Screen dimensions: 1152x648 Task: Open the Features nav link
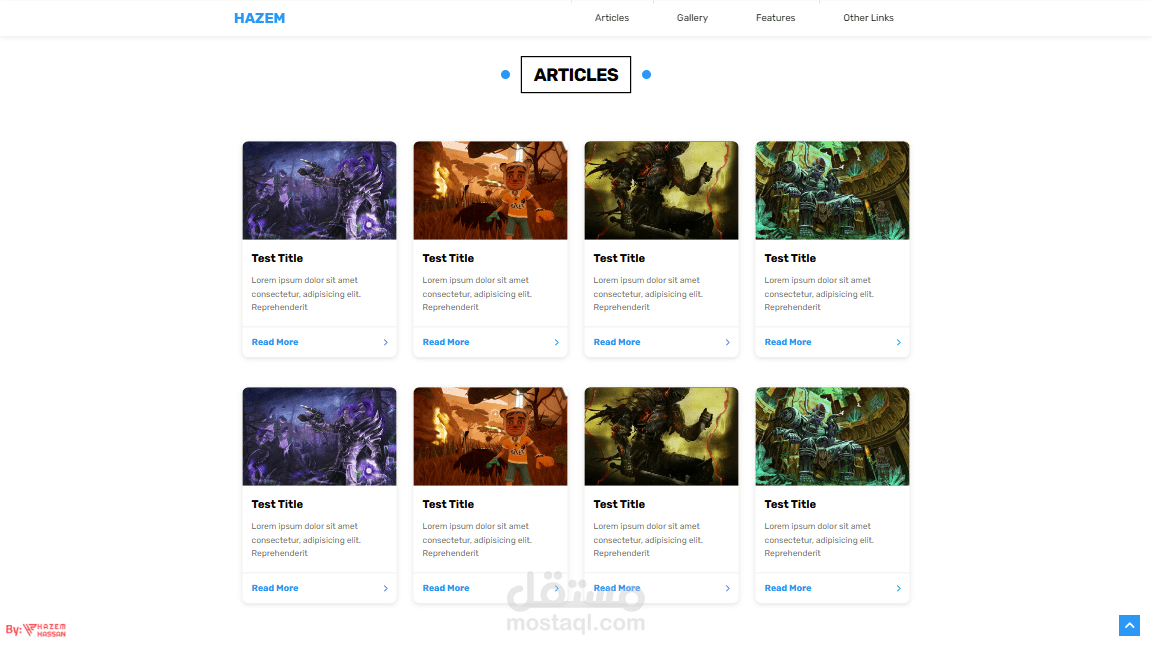coord(775,18)
